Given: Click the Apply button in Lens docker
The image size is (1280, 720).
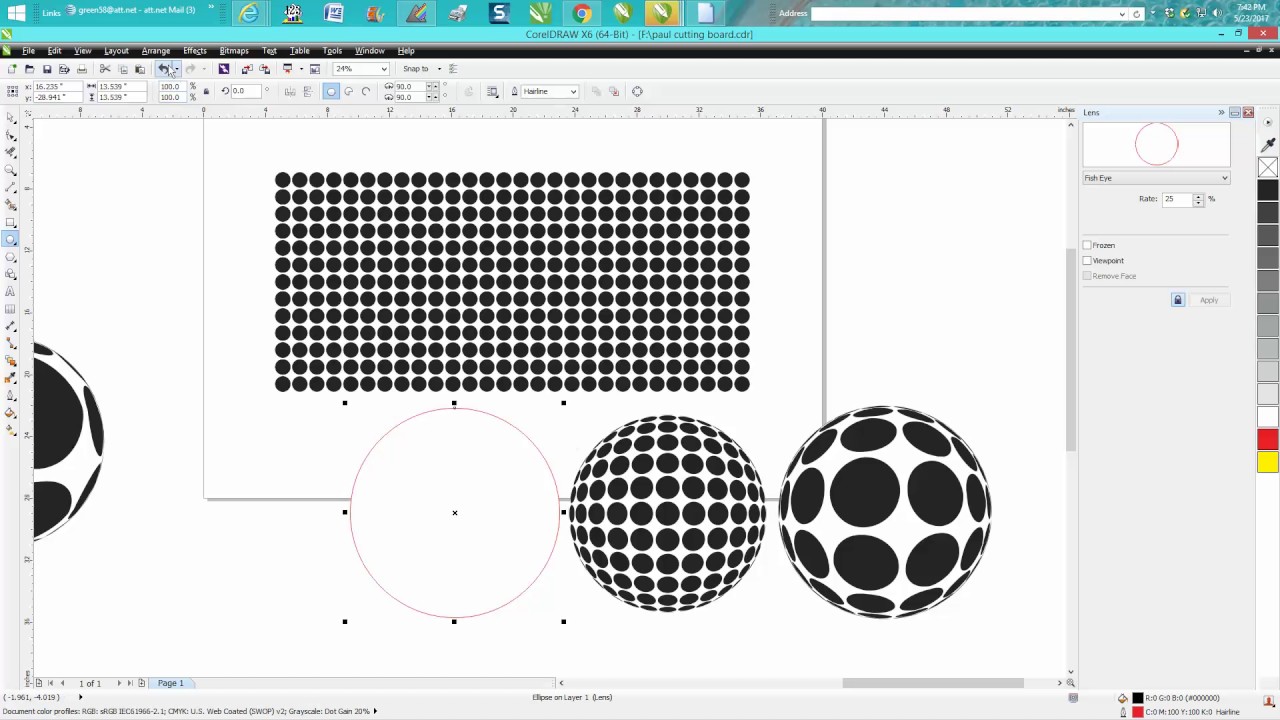Looking at the screenshot, I should pos(1209,300).
